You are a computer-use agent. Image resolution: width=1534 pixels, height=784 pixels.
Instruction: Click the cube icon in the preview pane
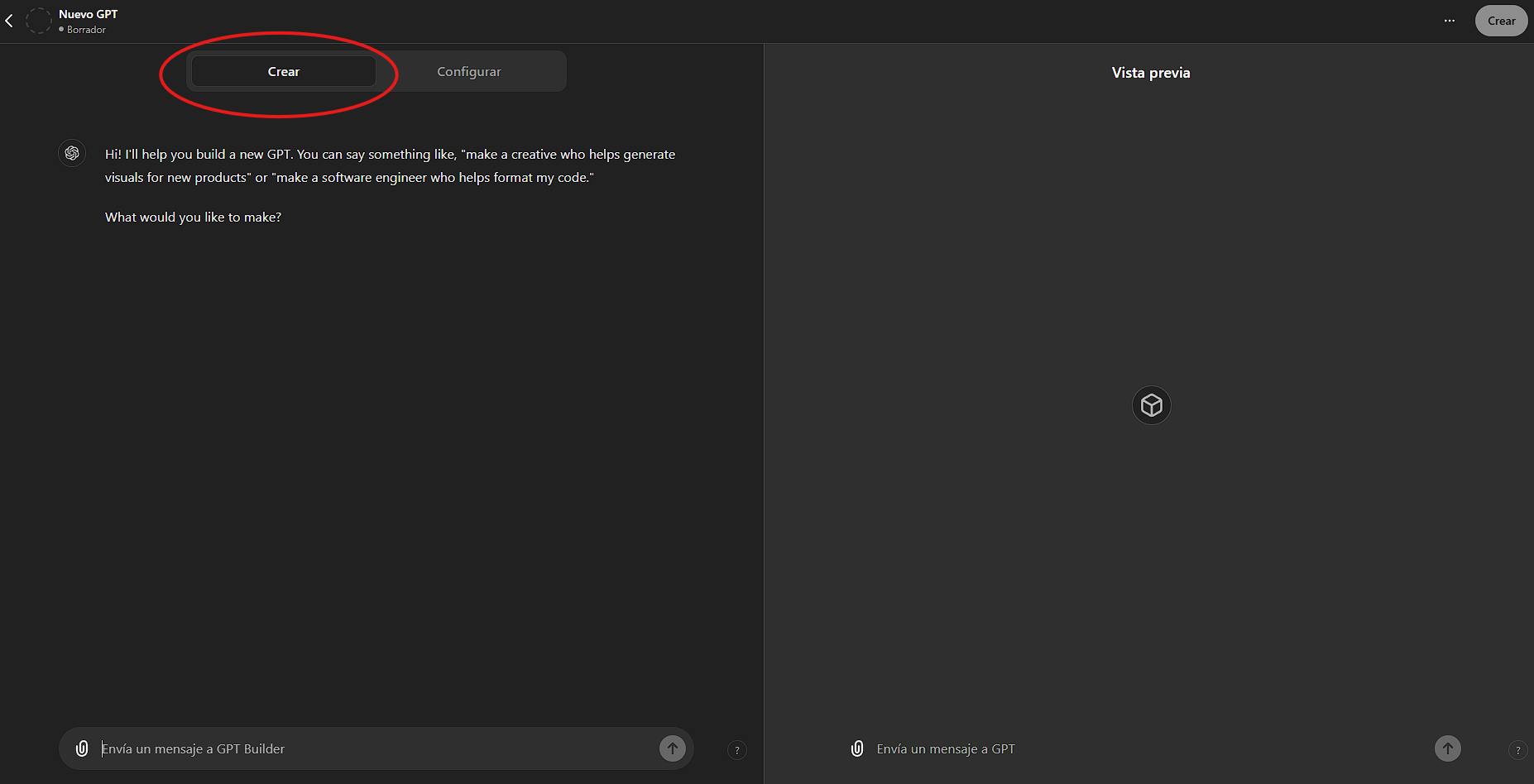click(x=1151, y=405)
